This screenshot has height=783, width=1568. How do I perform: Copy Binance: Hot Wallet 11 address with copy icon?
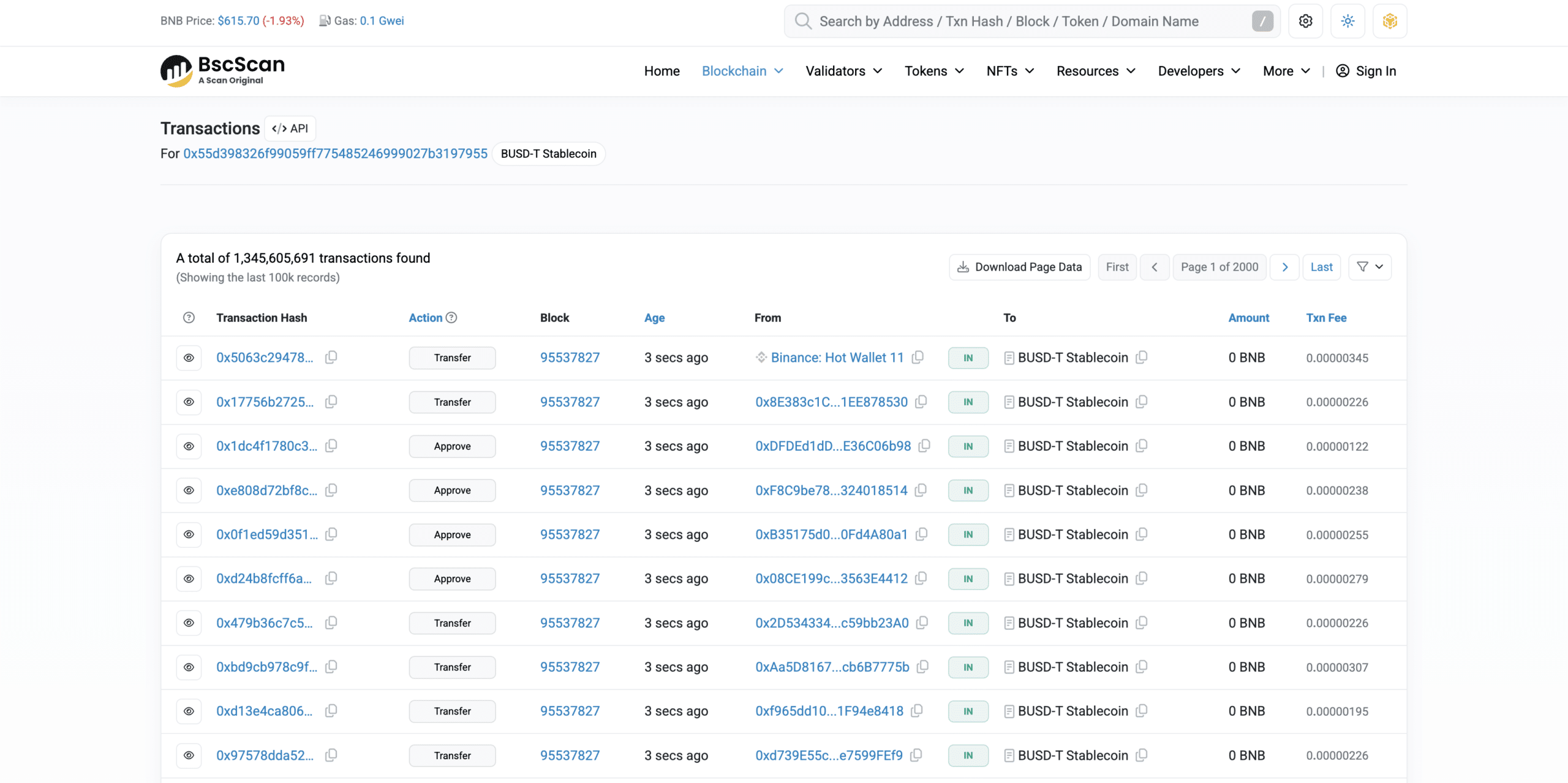(918, 358)
